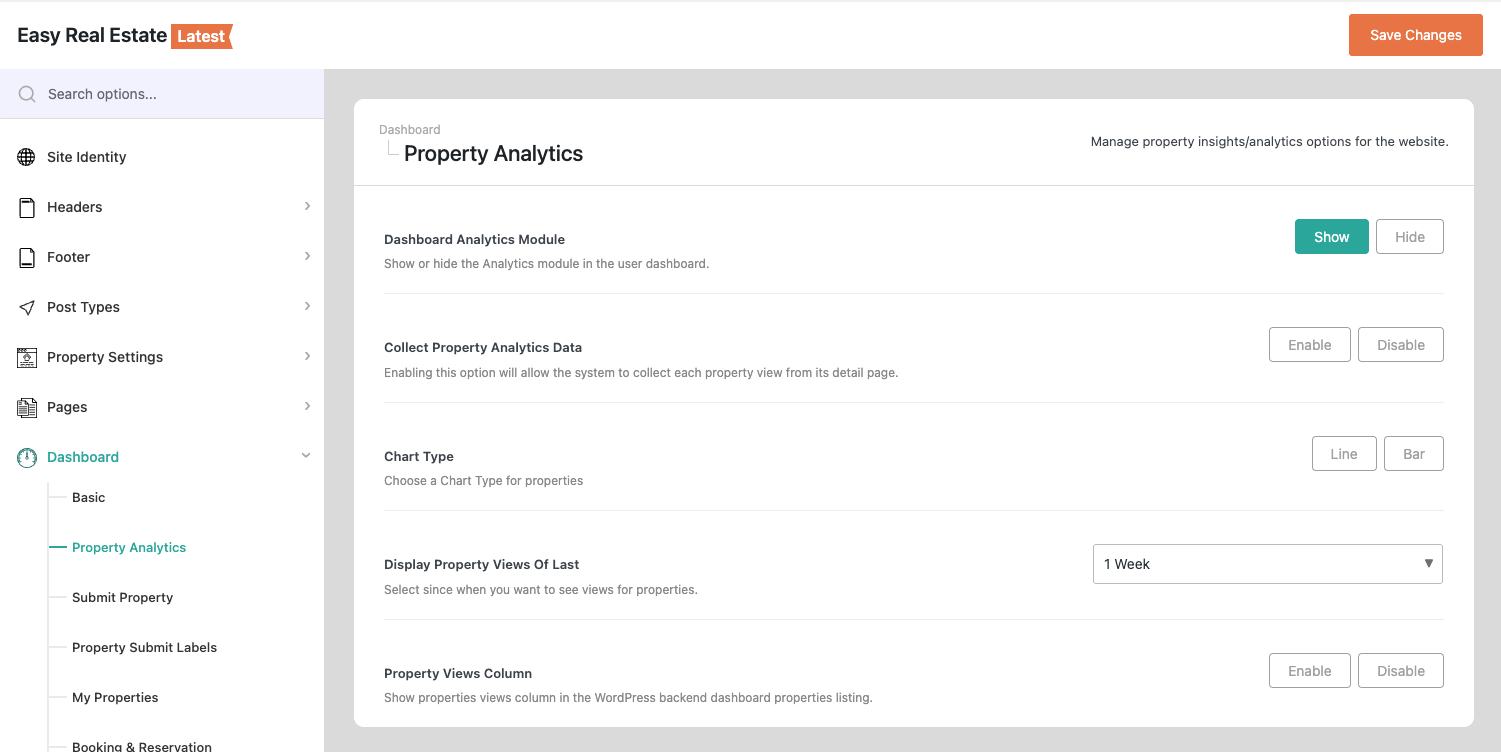The width and height of the screenshot is (1501, 752).
Task: Click the Post Types paper-plane icon
Action: [x=27, y=307]
